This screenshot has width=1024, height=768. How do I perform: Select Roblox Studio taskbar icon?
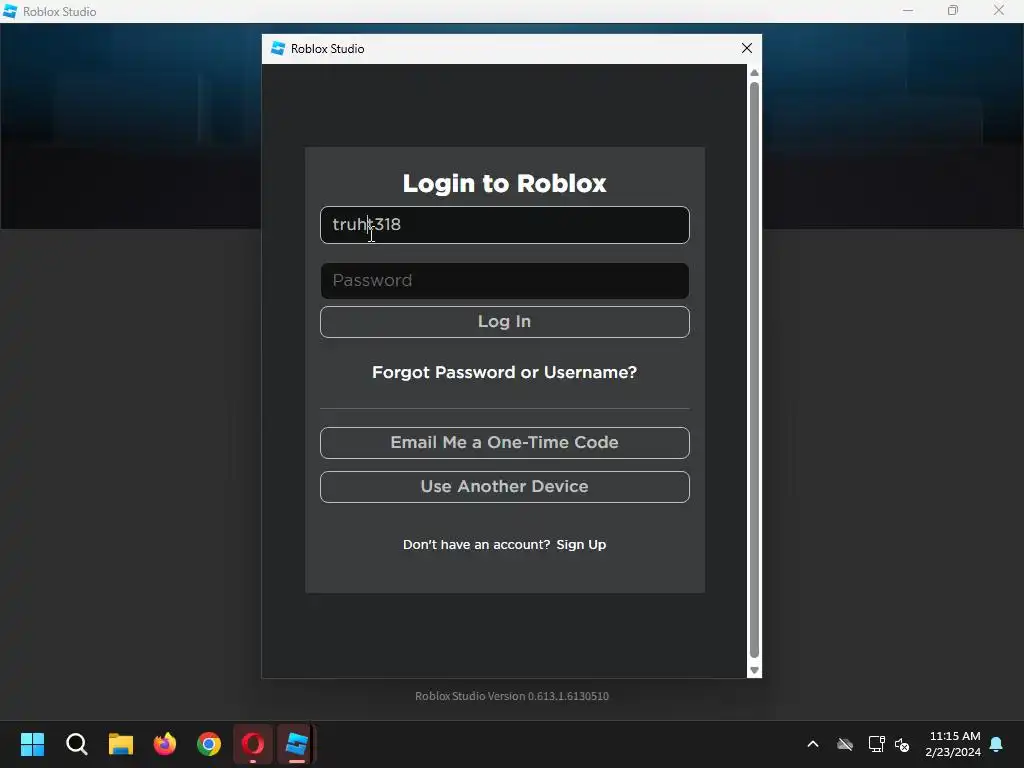tap(296, 744)
